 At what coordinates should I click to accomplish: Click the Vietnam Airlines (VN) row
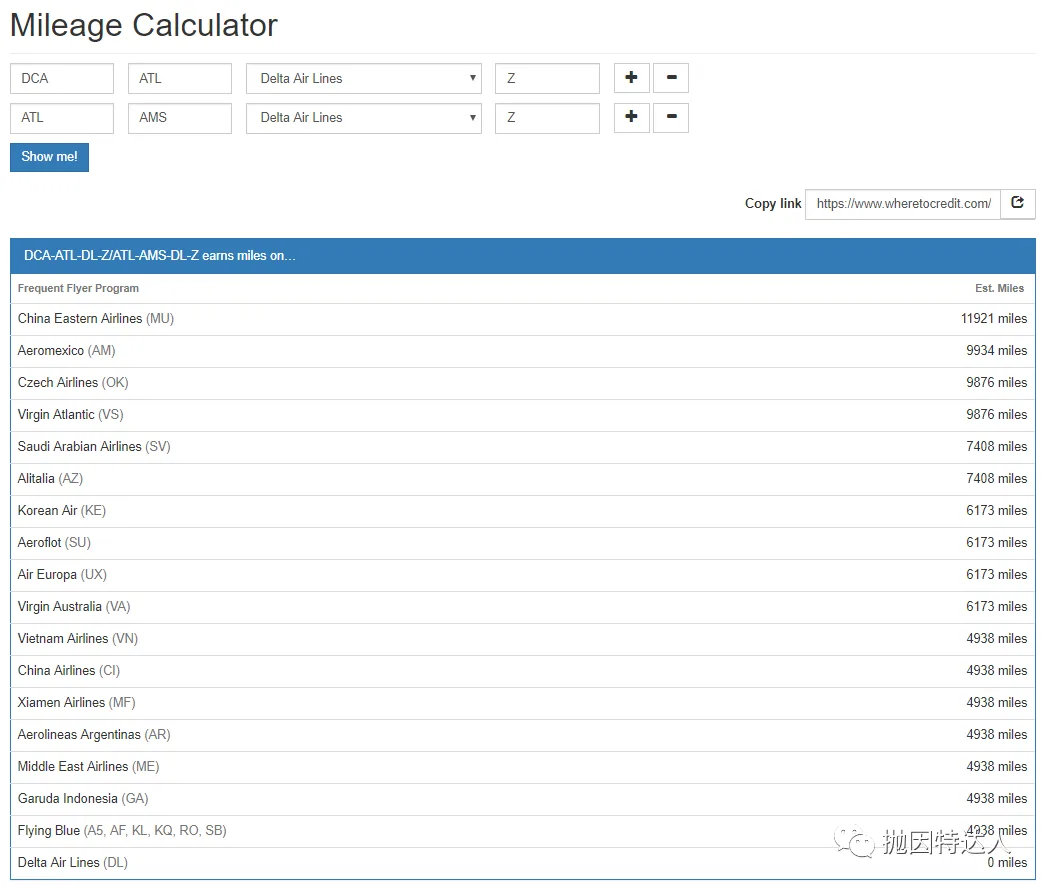tap(522, 639)
